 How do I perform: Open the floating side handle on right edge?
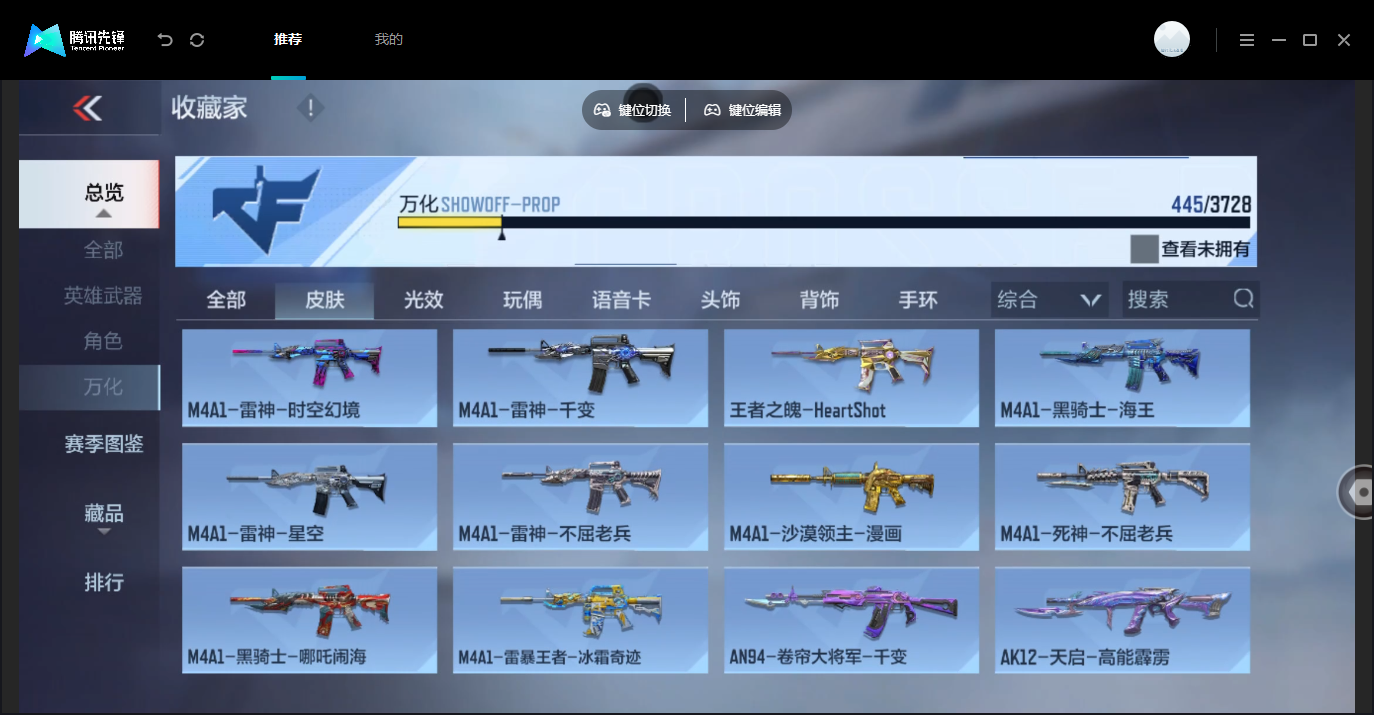(x=1356, y=492)
